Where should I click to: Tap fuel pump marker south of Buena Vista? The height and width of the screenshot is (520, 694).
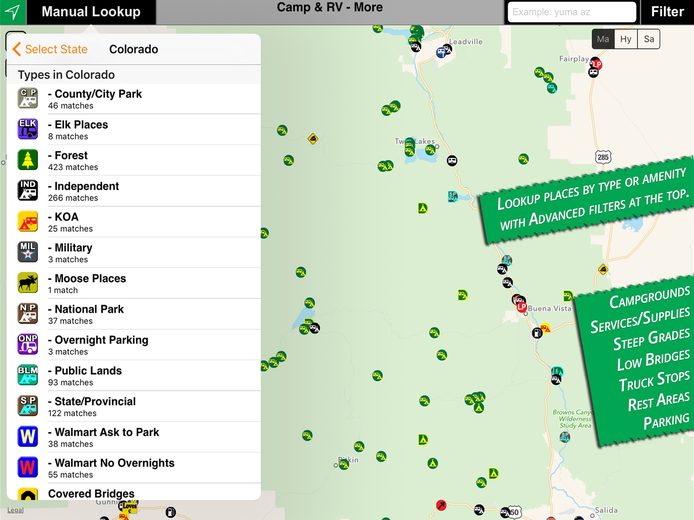(x=537, y=332)
